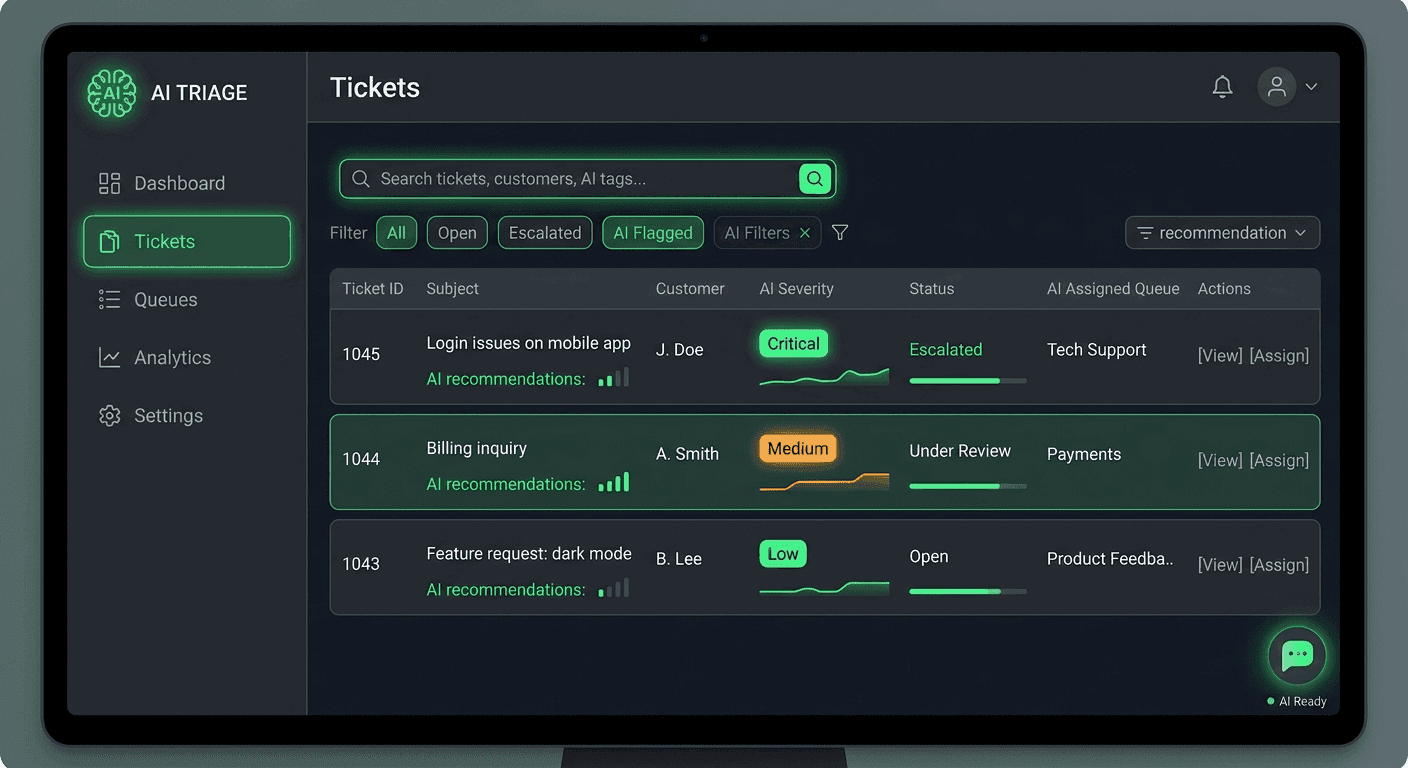The width and height of the screenshot is (1408, 768).
Task: Click the AI Severity column header
Action: [796, 289]
